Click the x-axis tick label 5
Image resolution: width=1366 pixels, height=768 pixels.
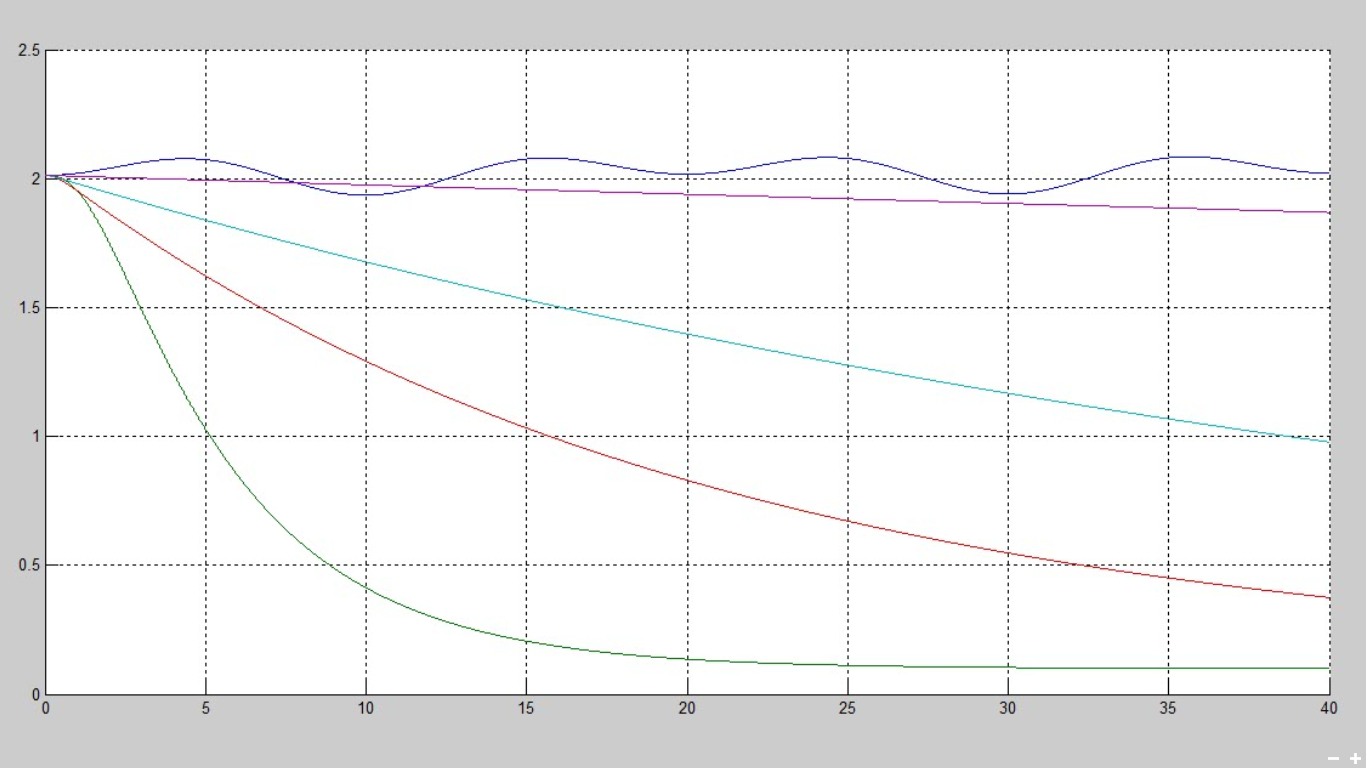click(x=206, y=708)
